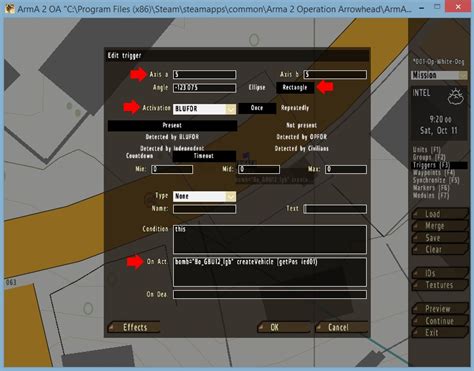Select Detected by Civilians option
Viewport: 474px width, 371px height.
302,148
